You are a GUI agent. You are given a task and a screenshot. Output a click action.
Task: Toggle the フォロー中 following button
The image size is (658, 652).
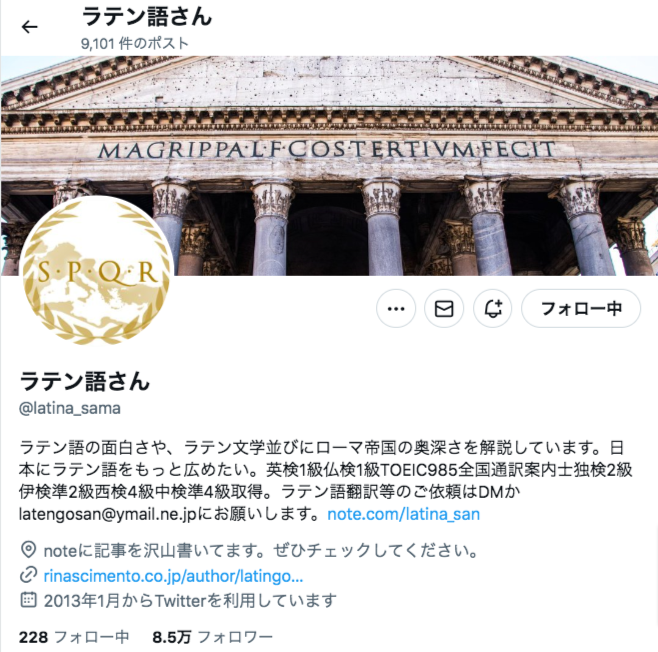click(581, 309)
